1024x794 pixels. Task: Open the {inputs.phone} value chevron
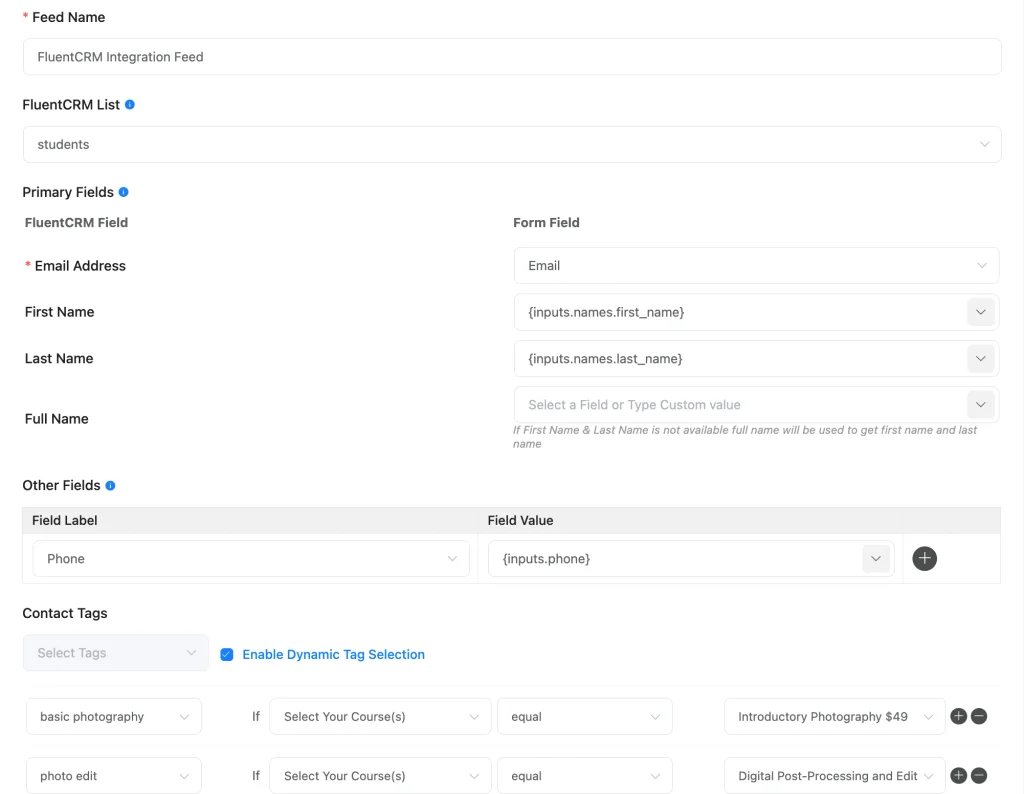876,558
